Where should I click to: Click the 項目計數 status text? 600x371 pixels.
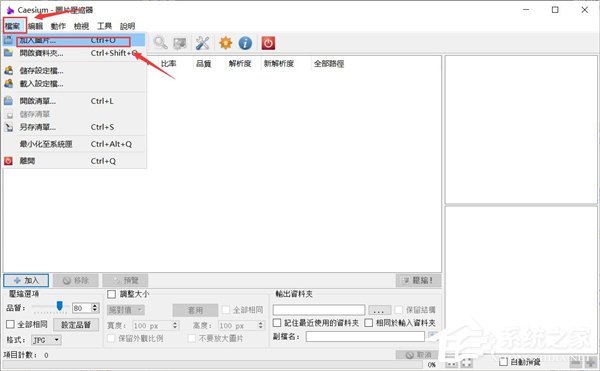click(x=26, y=355)
